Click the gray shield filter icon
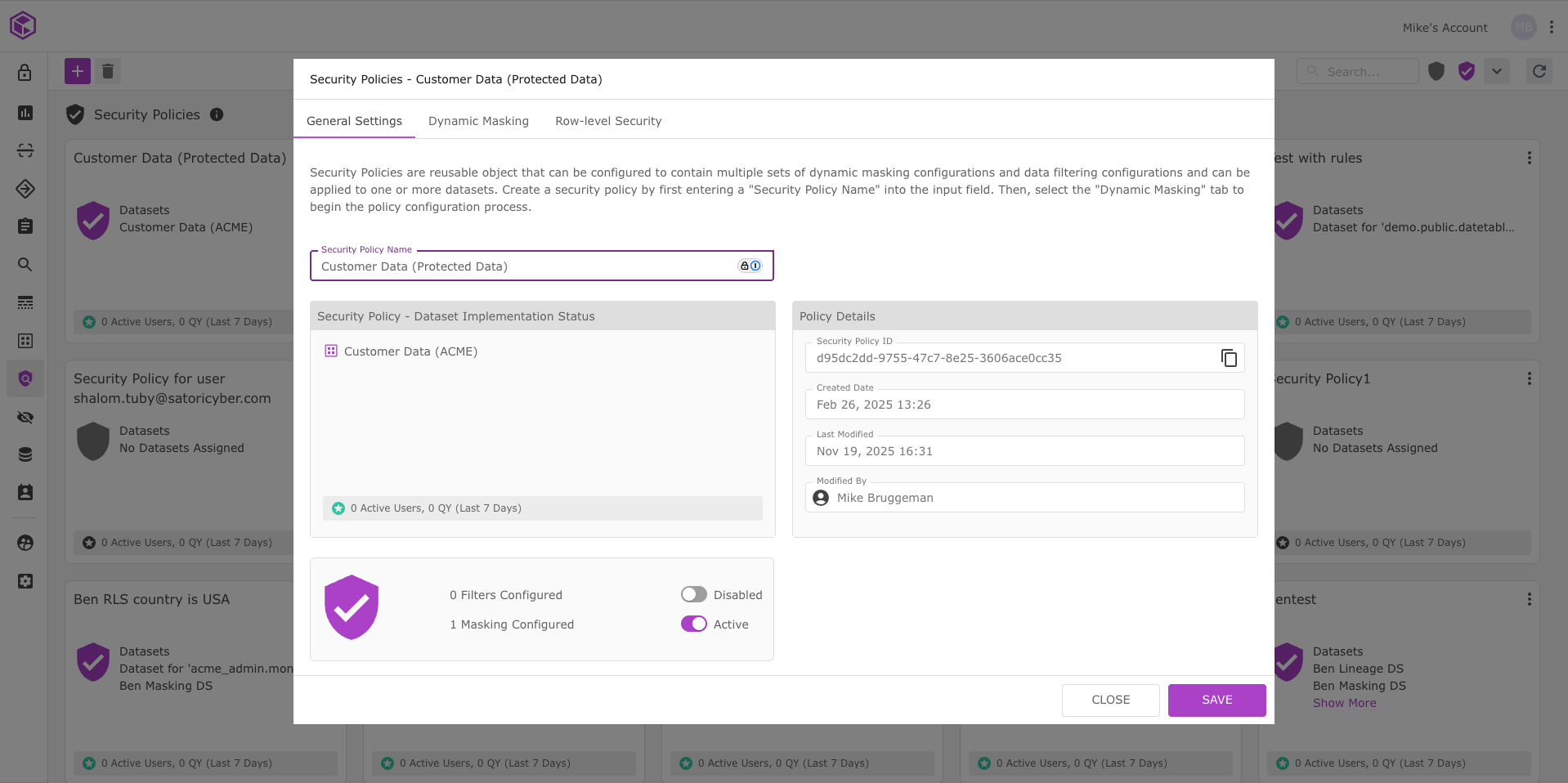The image size is (1568, 783). click(x=1436, y=71)
